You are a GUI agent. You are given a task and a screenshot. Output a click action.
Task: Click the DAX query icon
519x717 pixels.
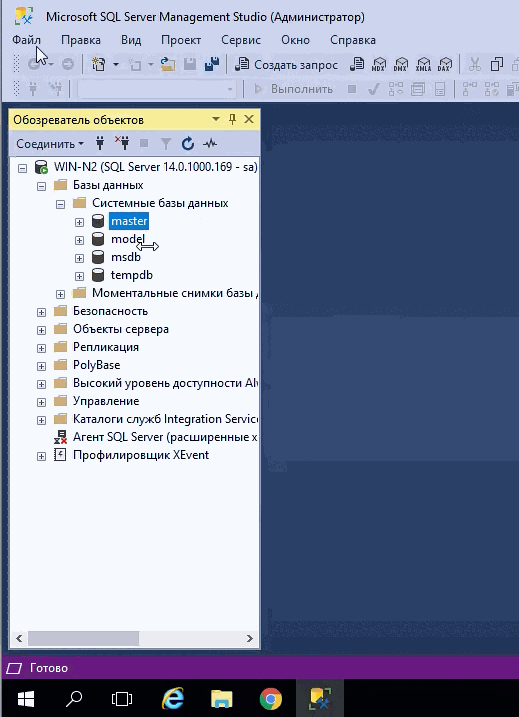click(x=445, y=64)
